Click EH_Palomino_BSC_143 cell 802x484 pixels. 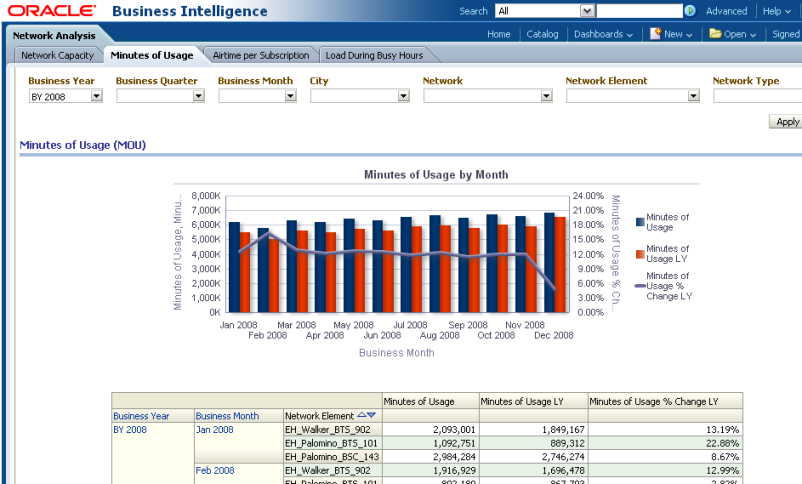click(331, 457)
